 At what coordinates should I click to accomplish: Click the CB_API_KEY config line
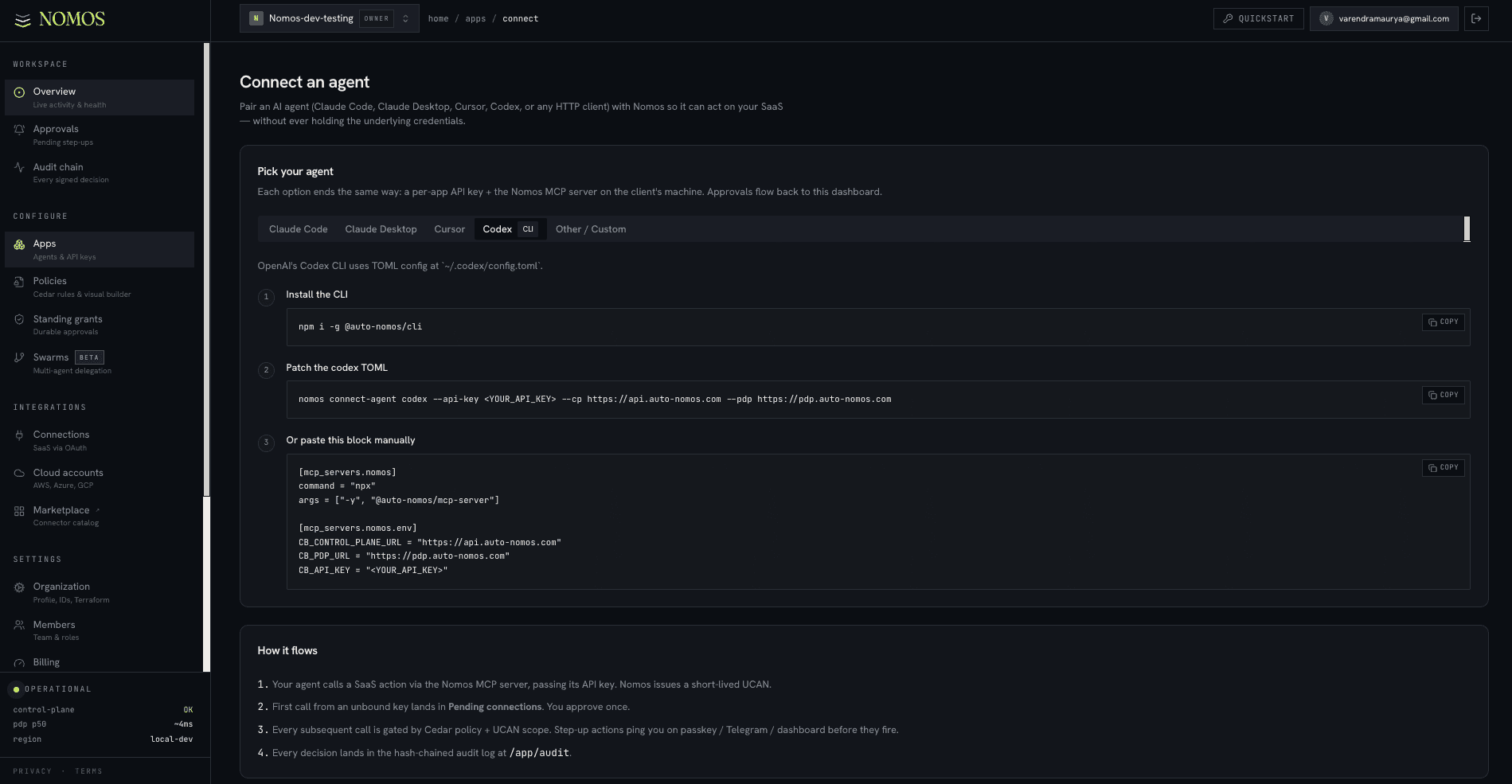pos(373,571)
